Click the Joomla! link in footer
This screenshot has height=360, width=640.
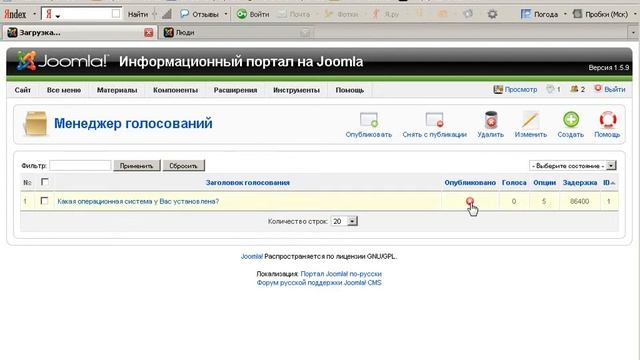pyautogui.click(x=251, y=256)
